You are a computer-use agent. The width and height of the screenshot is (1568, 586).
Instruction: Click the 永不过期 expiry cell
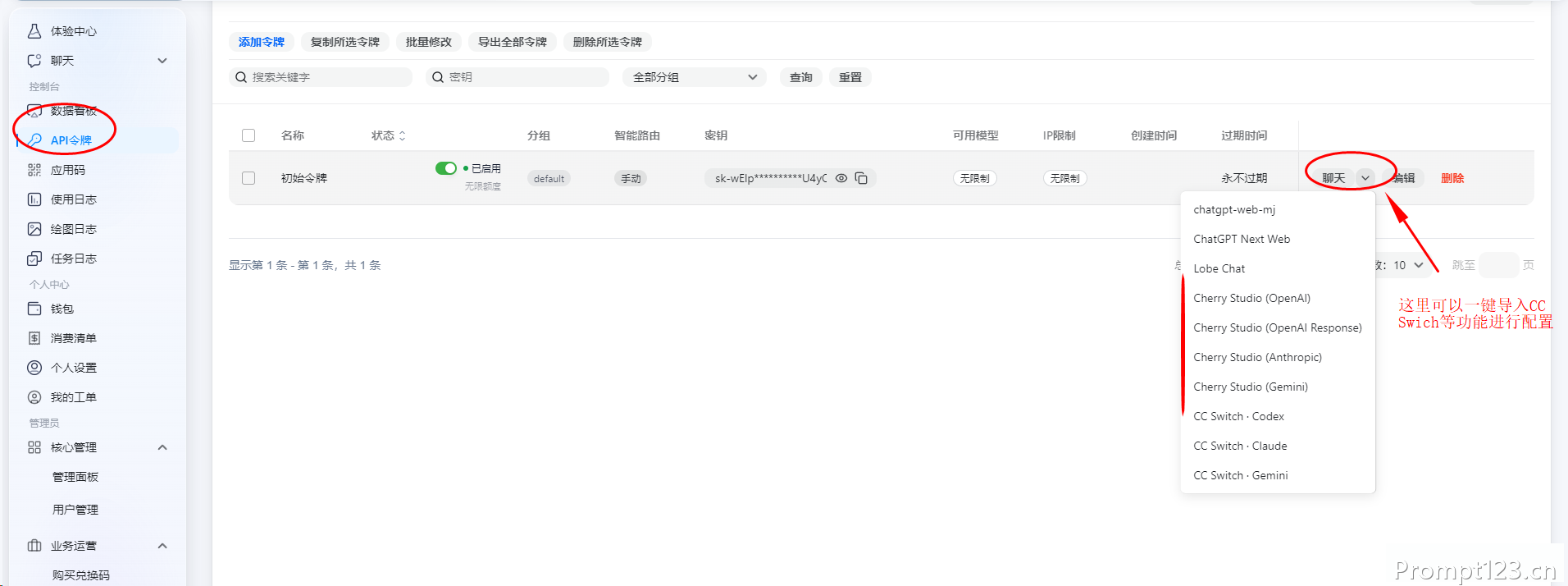click(x=1244, y=178)
